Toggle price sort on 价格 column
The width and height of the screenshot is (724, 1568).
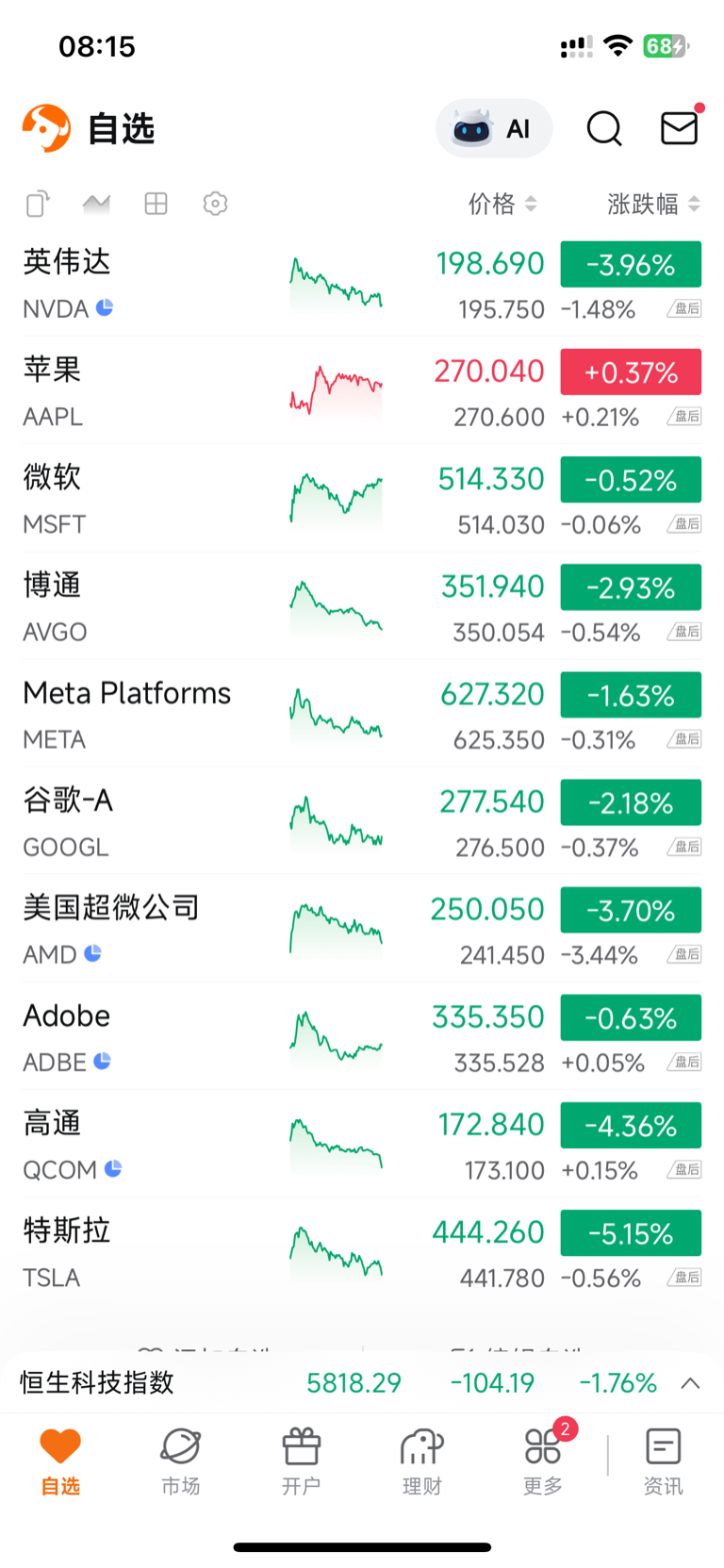tap(502, 204)
